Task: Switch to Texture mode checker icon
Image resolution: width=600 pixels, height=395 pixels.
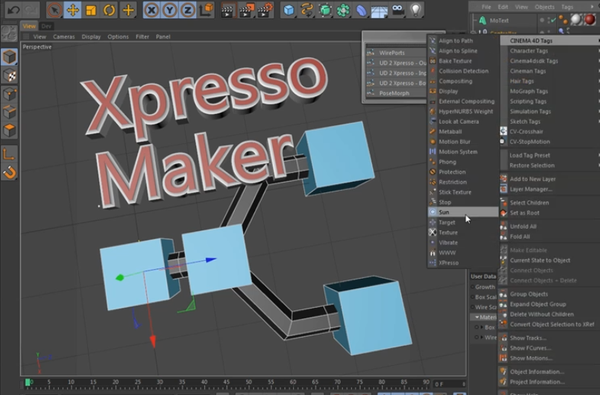Action: [10, 75]
